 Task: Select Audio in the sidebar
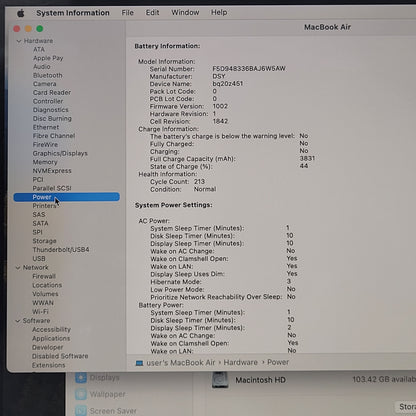tap(42, 67)
